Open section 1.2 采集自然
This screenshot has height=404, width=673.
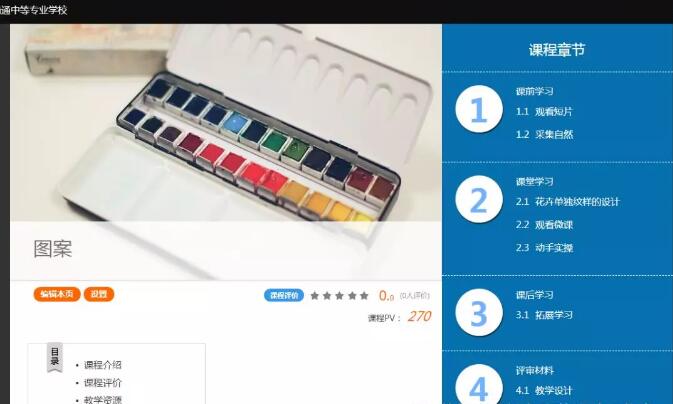point(544,134)
